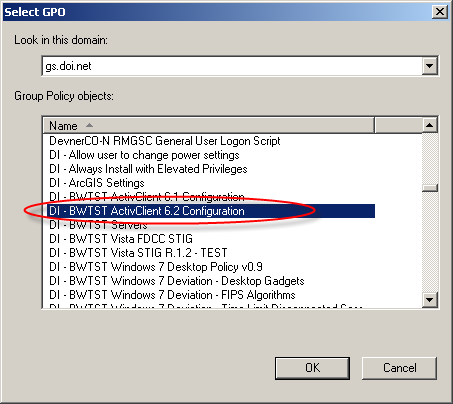
Task: Select DI - Allow user to change power settings
Action: point(144,155)
